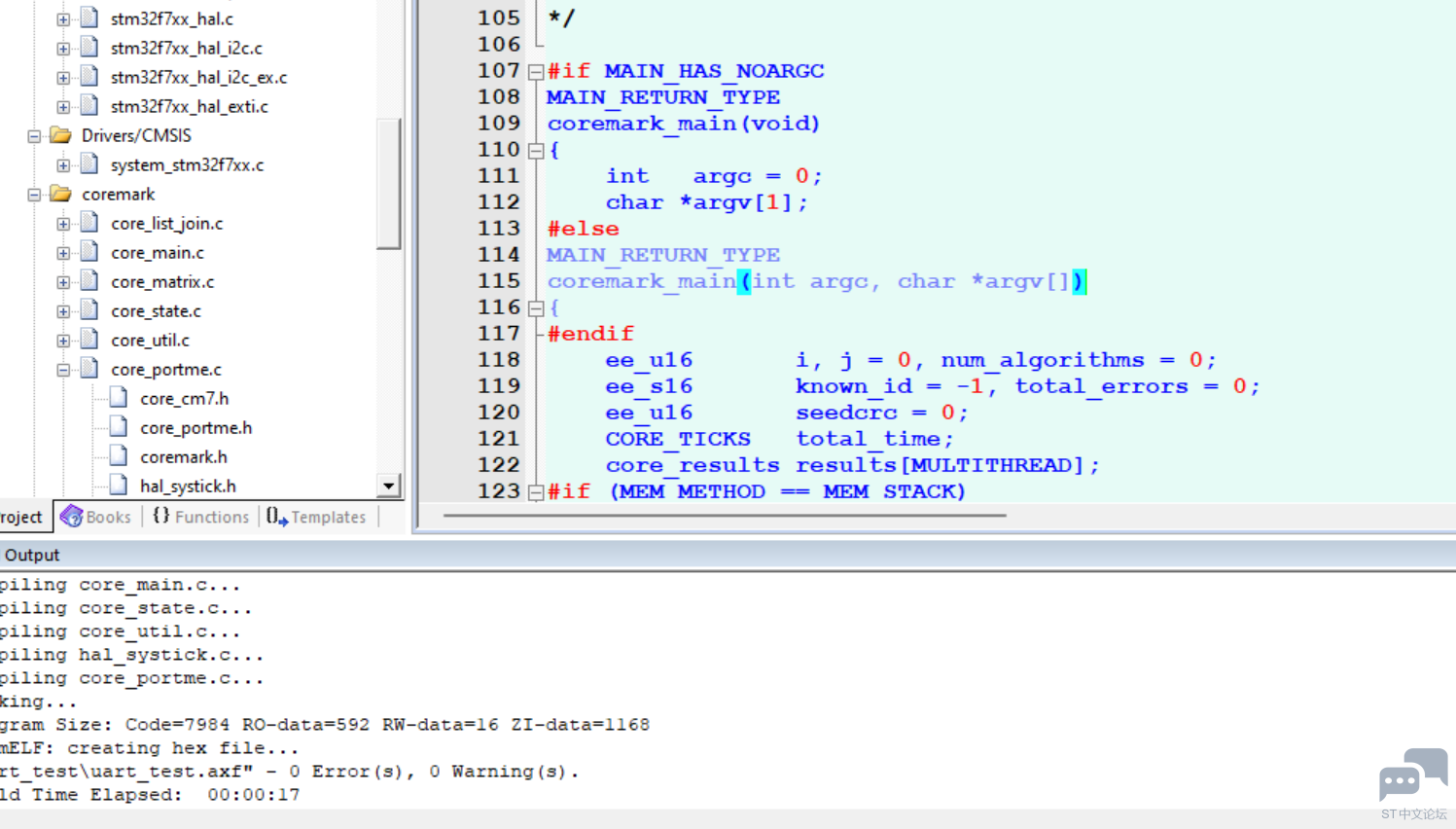Viewport: 1456px width, 829px height.
Task: Expand the system_stm32f7xx.c node
Action: click(63, 165)
